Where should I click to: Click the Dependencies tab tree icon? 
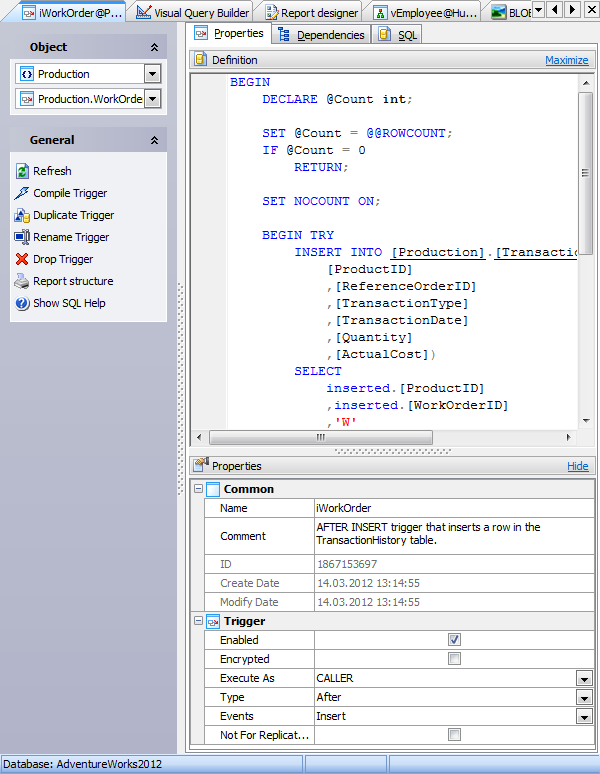pyautogui.click(x=284, y=35)
